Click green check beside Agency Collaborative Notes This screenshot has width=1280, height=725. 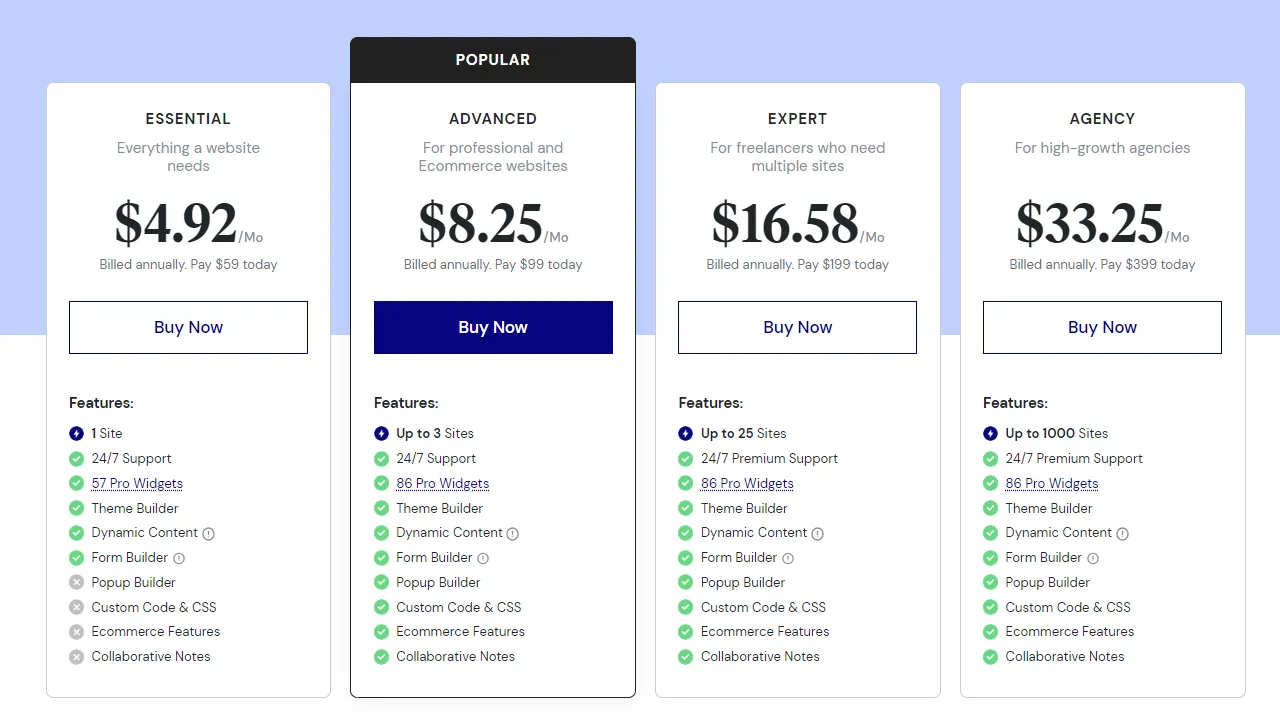coord(990,656)
